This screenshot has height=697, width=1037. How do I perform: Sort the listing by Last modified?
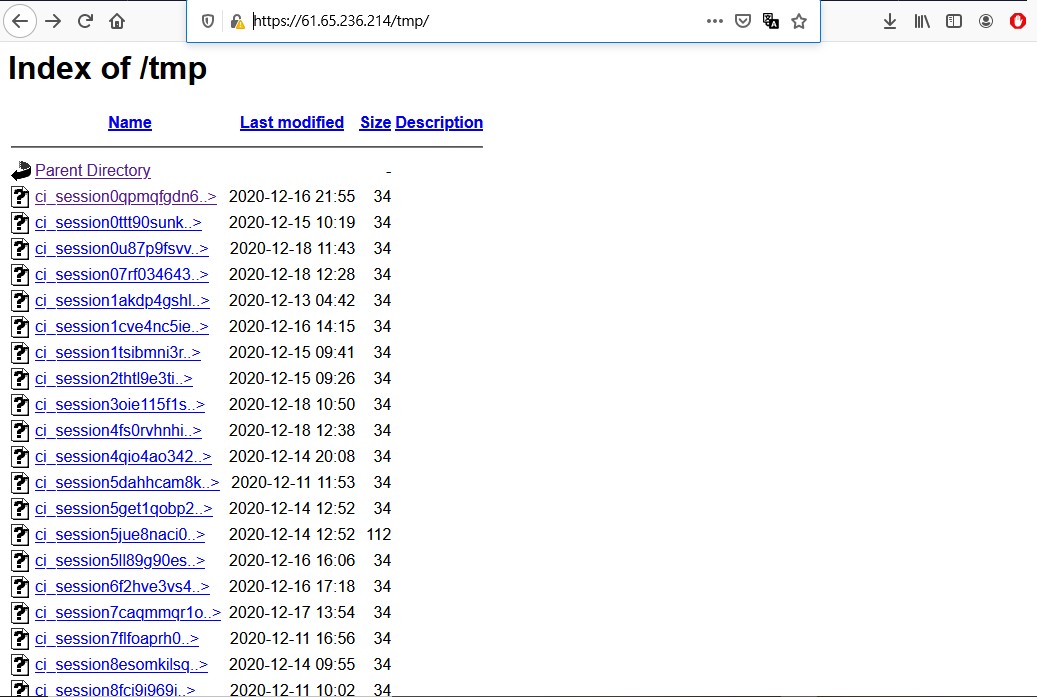point(292,122)
